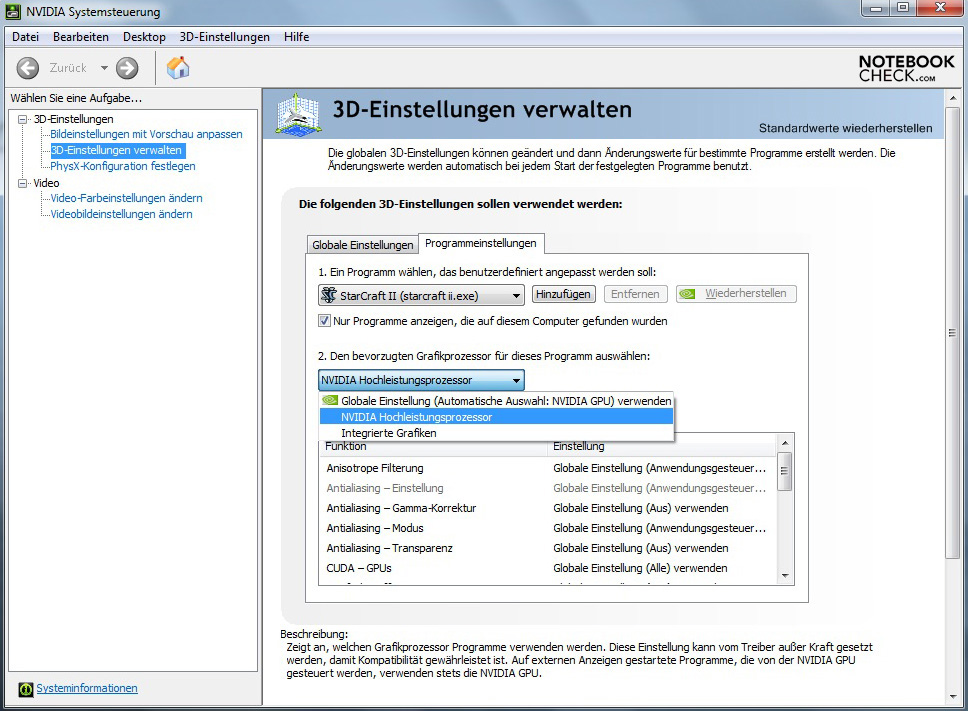The image size is (968, 711).
Task: Click Standardwerte wiederherstellen link
Action: (846, 128)
